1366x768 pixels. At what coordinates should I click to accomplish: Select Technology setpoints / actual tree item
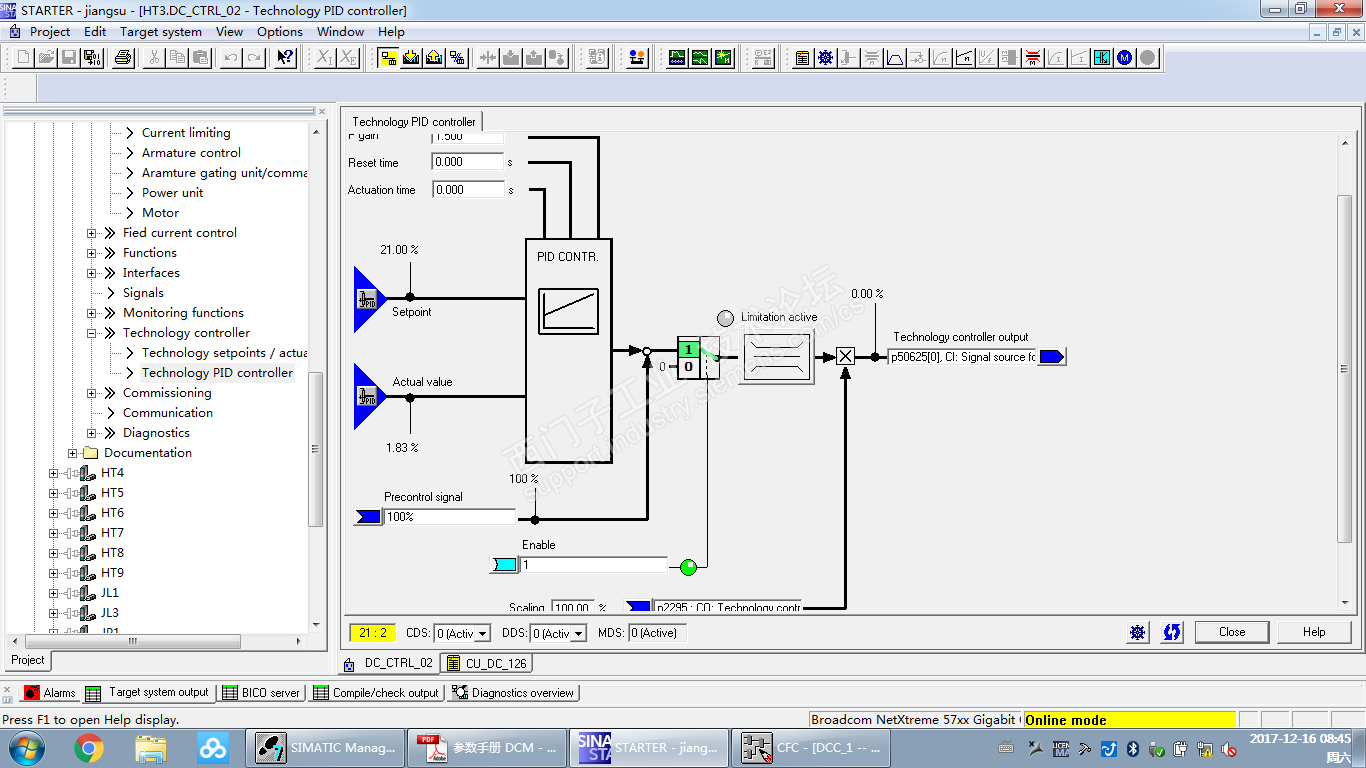click(224, 353)
